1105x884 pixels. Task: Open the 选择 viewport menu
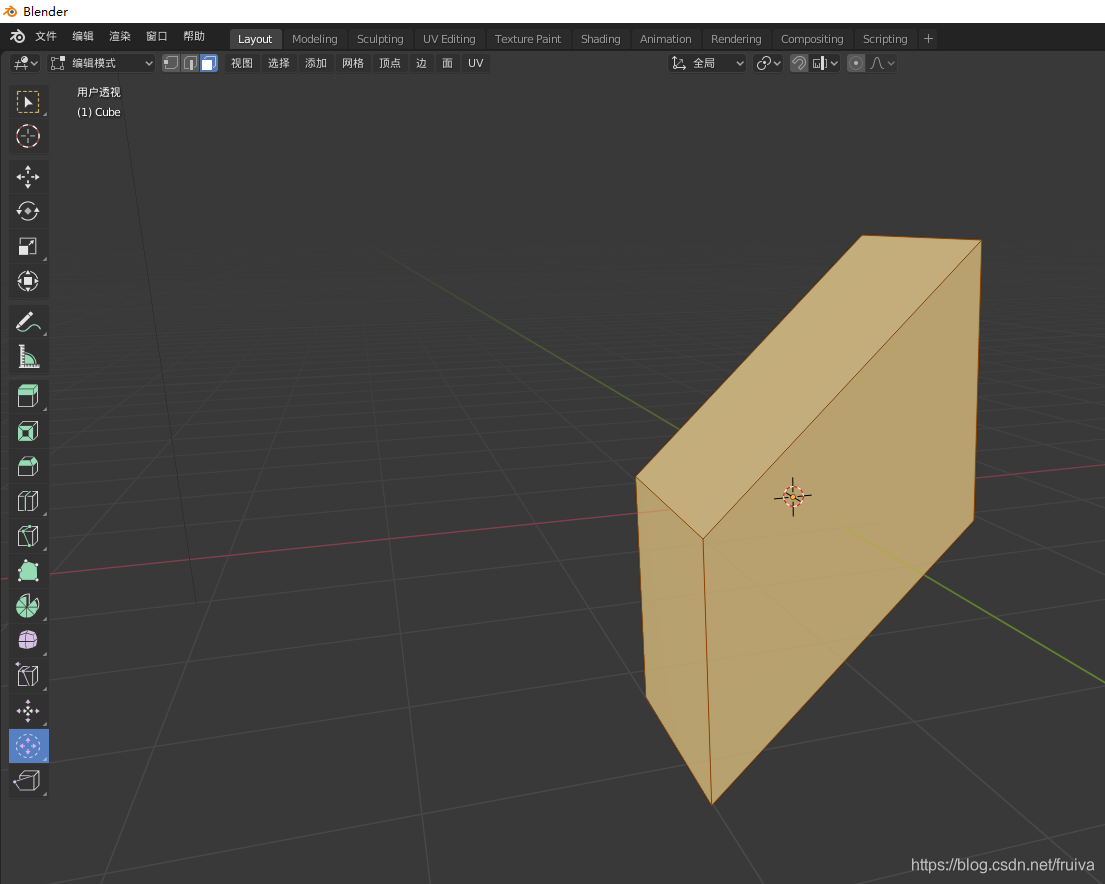[279, 63]
